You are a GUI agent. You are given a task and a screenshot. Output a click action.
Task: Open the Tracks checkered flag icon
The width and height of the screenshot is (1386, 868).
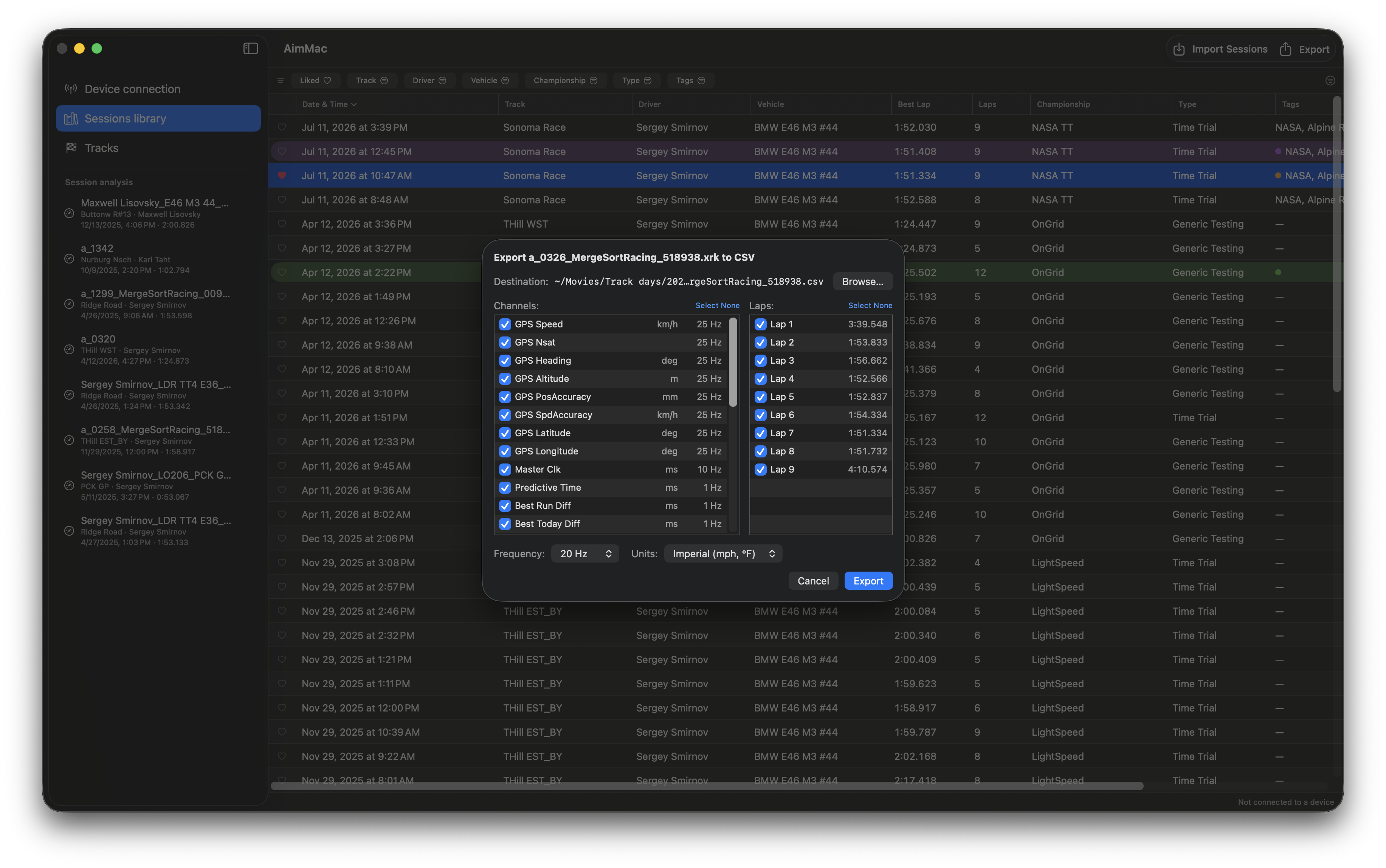point(71,148)
